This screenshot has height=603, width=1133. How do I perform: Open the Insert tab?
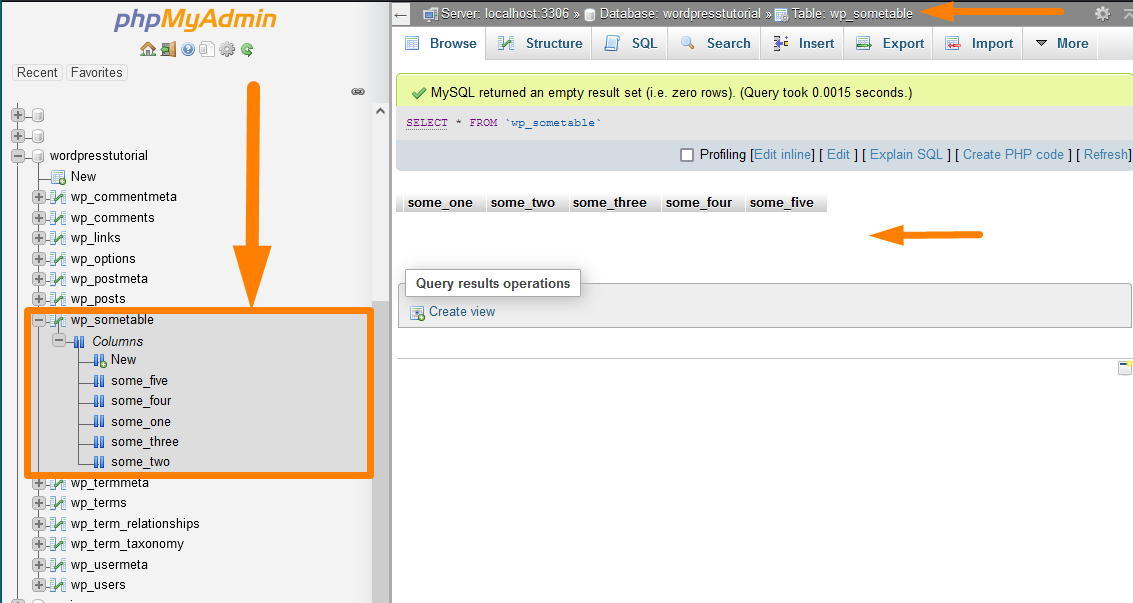coord(803,43)
